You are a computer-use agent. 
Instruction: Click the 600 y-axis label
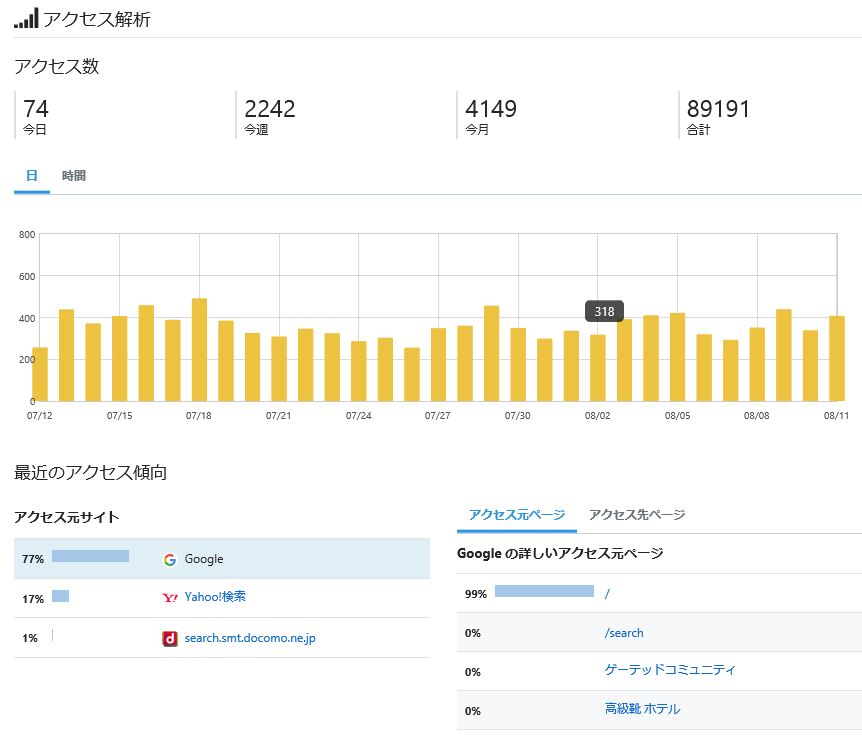(27, 276)
